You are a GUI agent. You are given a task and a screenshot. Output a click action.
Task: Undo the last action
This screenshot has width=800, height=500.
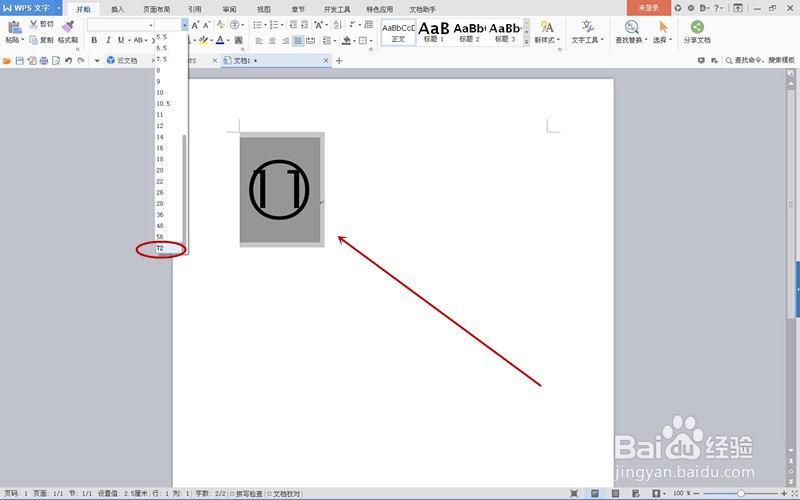[68, 61]
